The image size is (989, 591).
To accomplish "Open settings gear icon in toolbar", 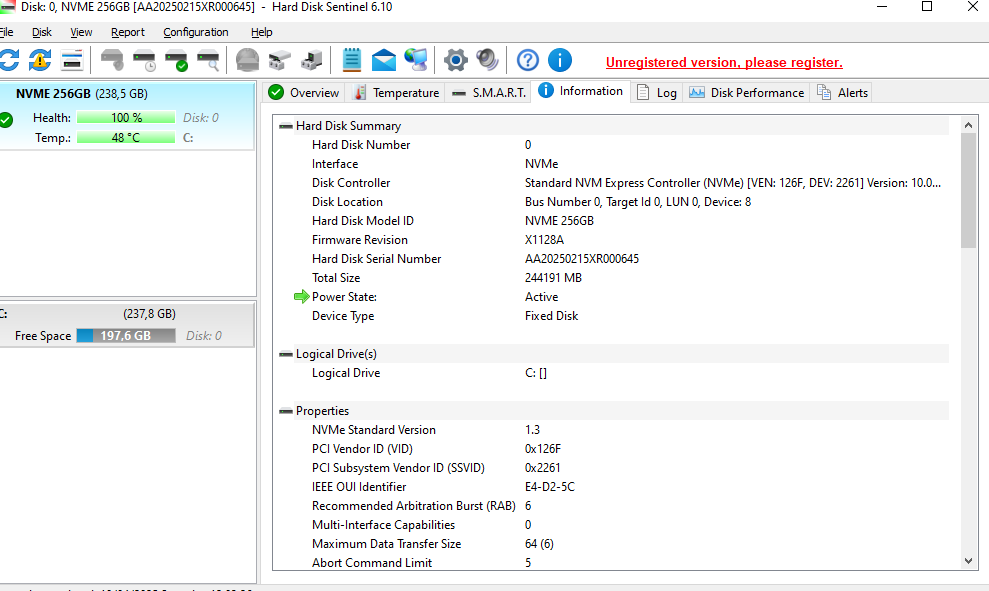I will (456, 60).
